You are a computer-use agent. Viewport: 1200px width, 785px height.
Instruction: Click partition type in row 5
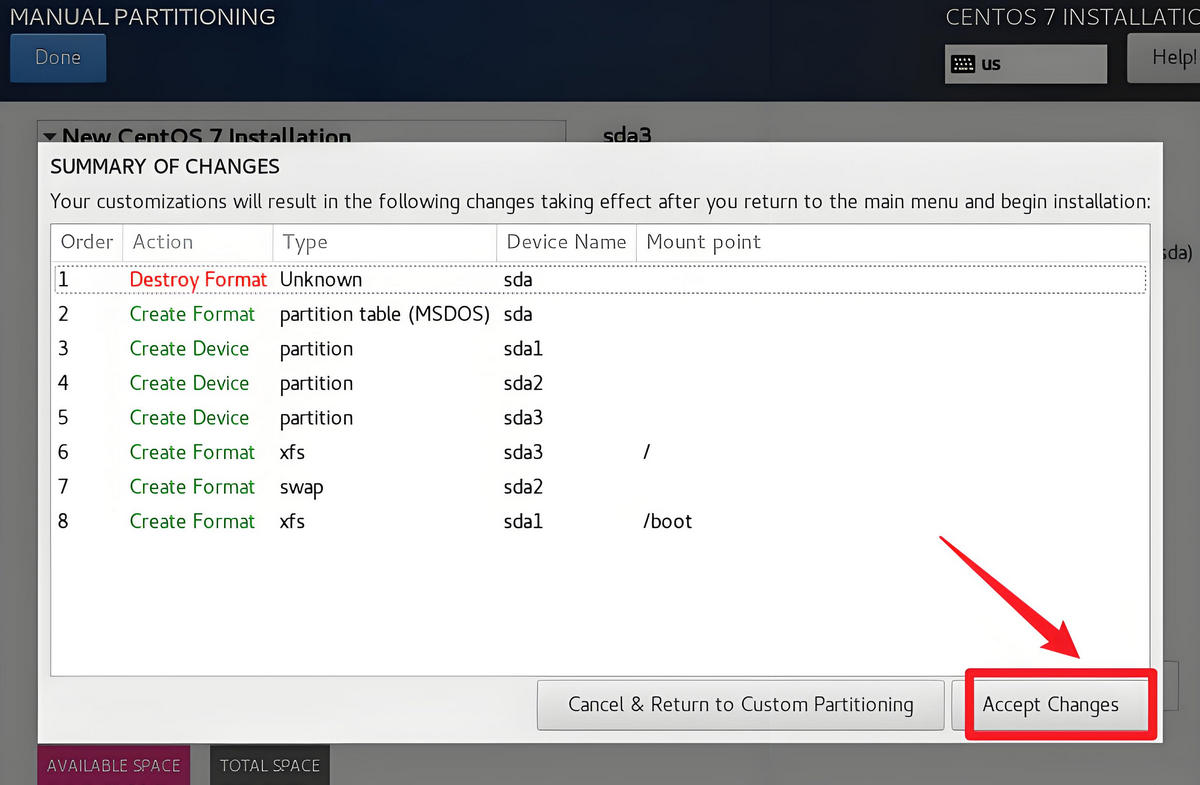click(x=316, y=418)
